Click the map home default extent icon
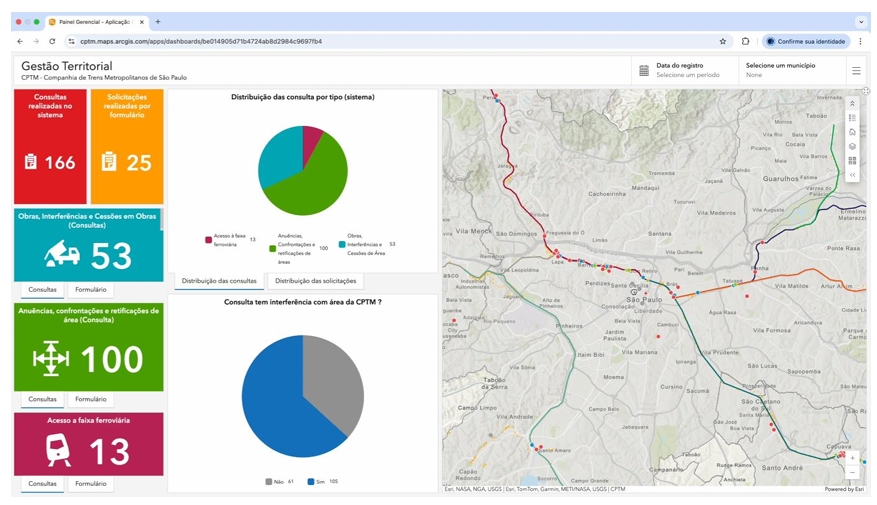The height and width of the screenshot is (505, 877). 852,132
